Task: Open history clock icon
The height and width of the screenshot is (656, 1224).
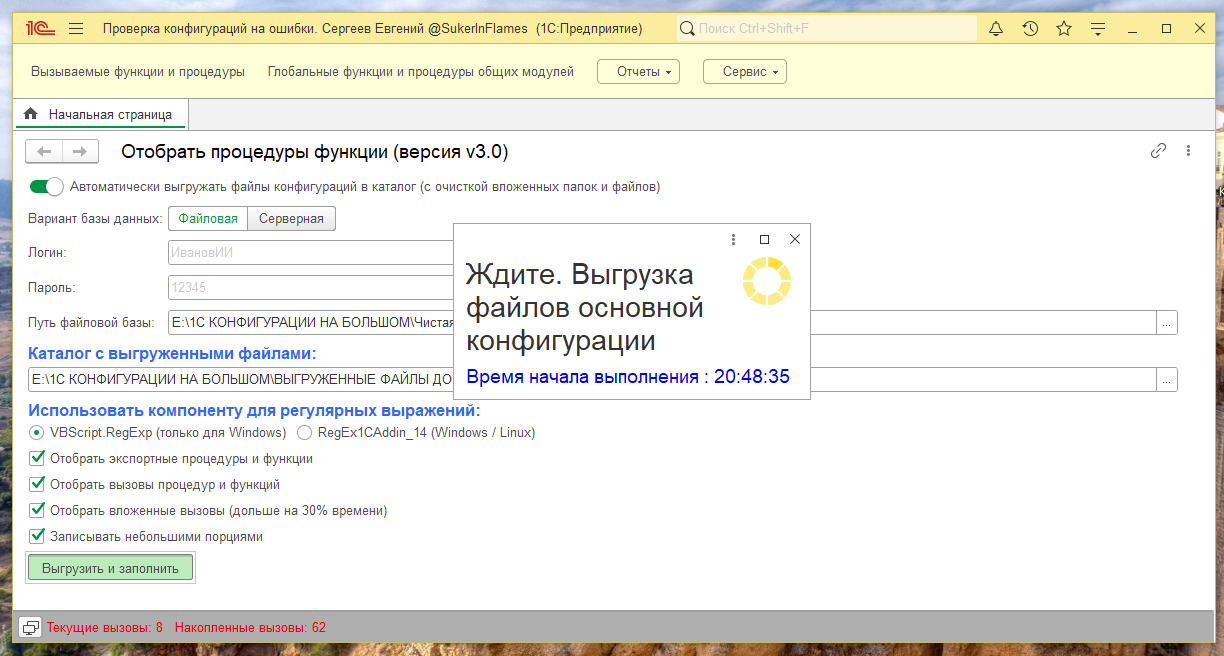Action: [1030, 29]
